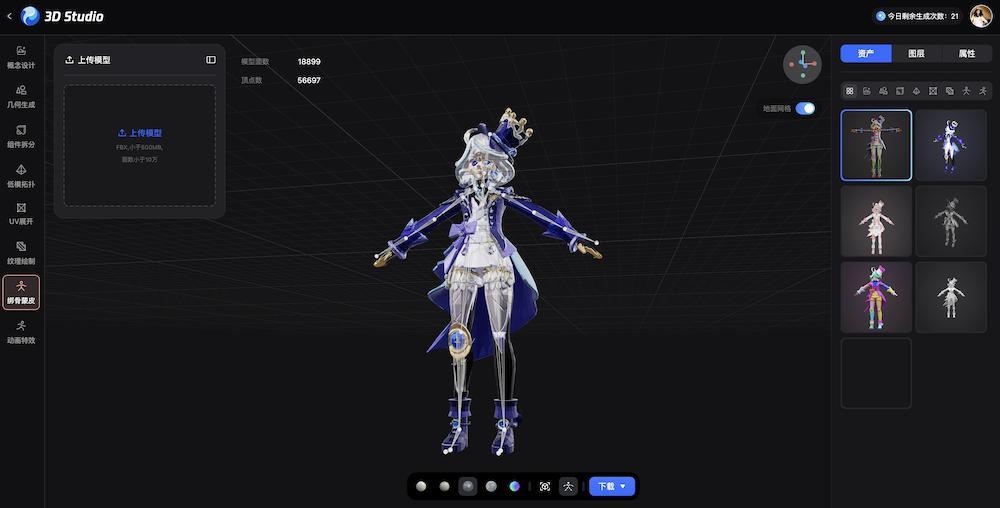The width and height of the screenshot is (1000, 508).
Task: Open the 低模拓扑 low-poly topology module
Action: pyautogui.click(x=21, y=176)
